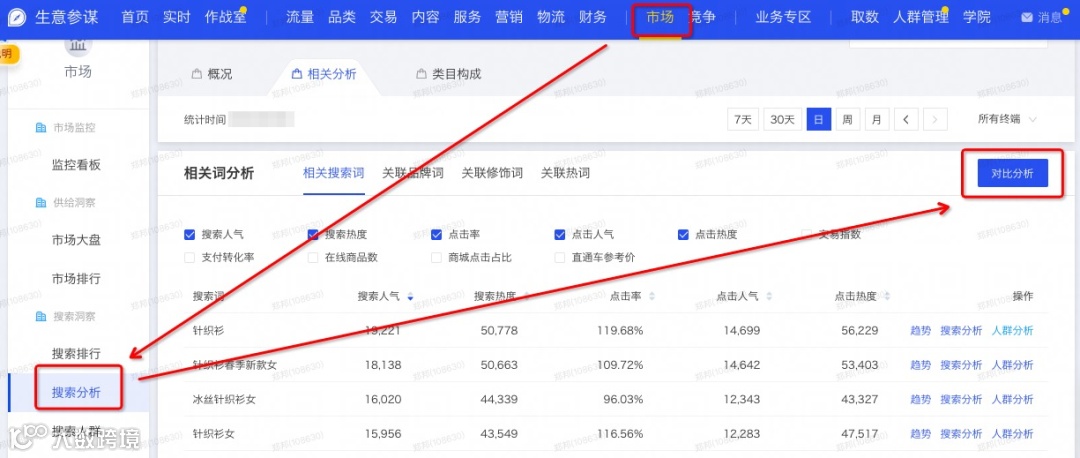Enable the 直通车参考价 checkbox
1080x458 pixels.
(559, 258)
